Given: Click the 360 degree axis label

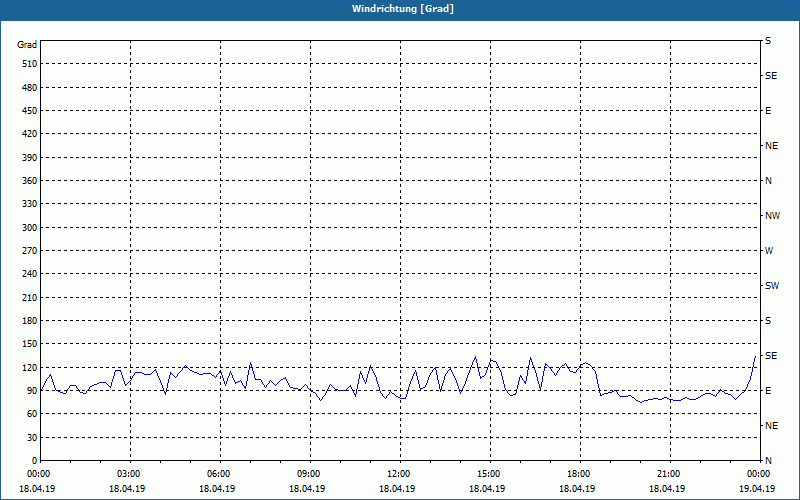Looking at the screenshot, I should coord(30,181).
